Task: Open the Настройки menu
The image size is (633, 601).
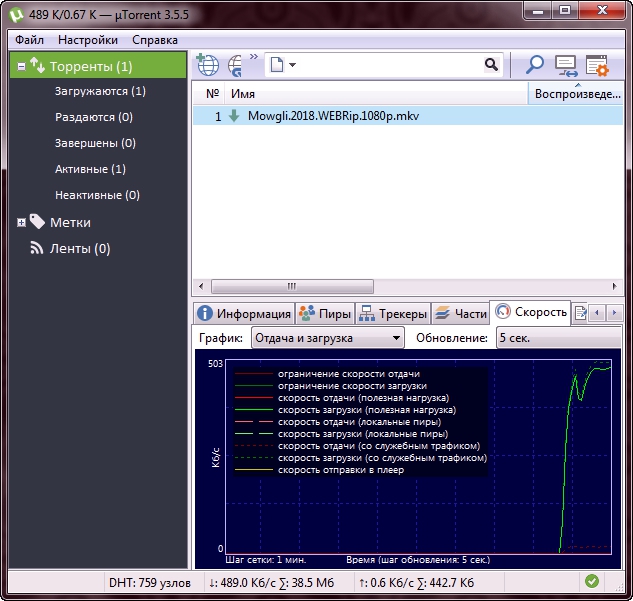Action: pyautogui.click(x=88, y=40)
